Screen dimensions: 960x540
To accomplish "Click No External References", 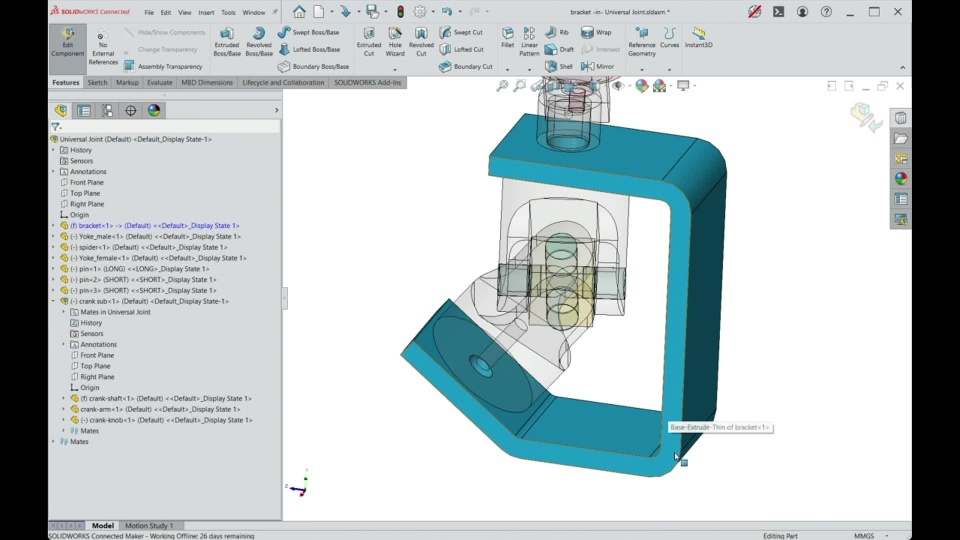I will point(103,48).
